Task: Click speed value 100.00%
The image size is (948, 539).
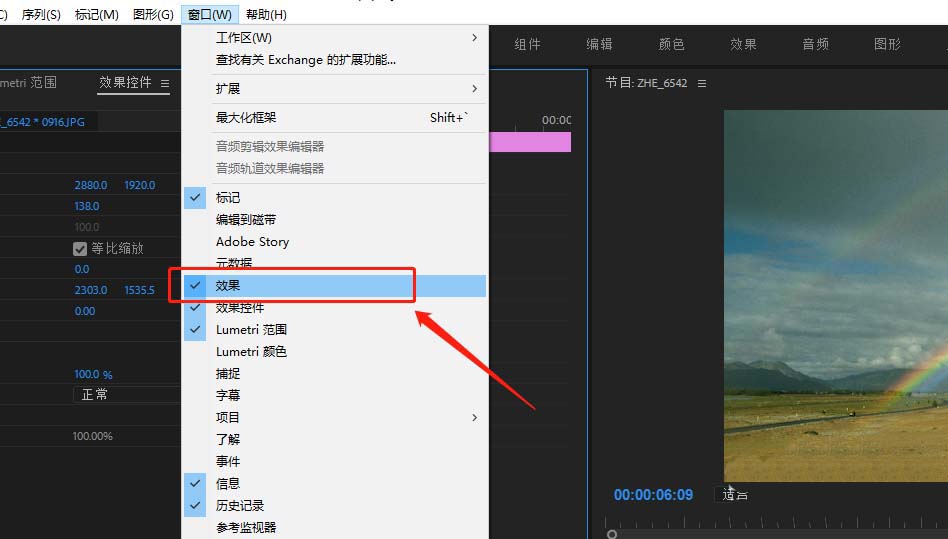Action: (93, 436)
